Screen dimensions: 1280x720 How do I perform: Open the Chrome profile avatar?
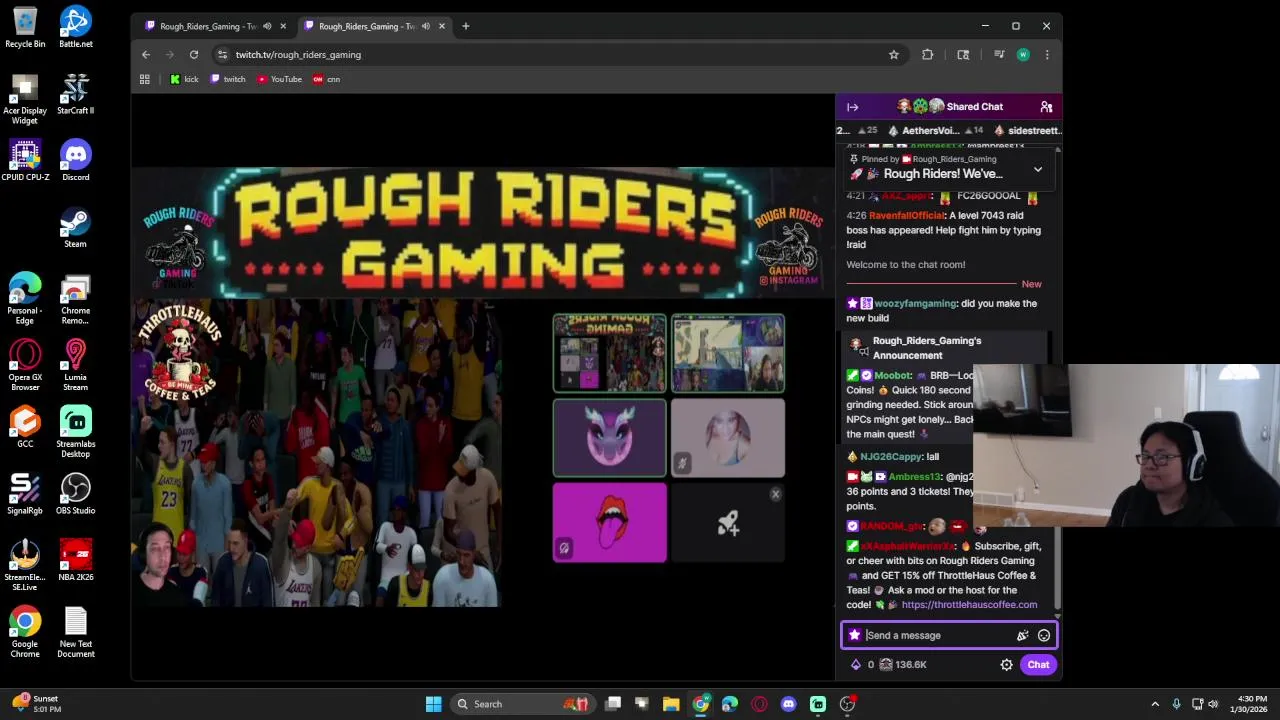[x=1023, y=55]
